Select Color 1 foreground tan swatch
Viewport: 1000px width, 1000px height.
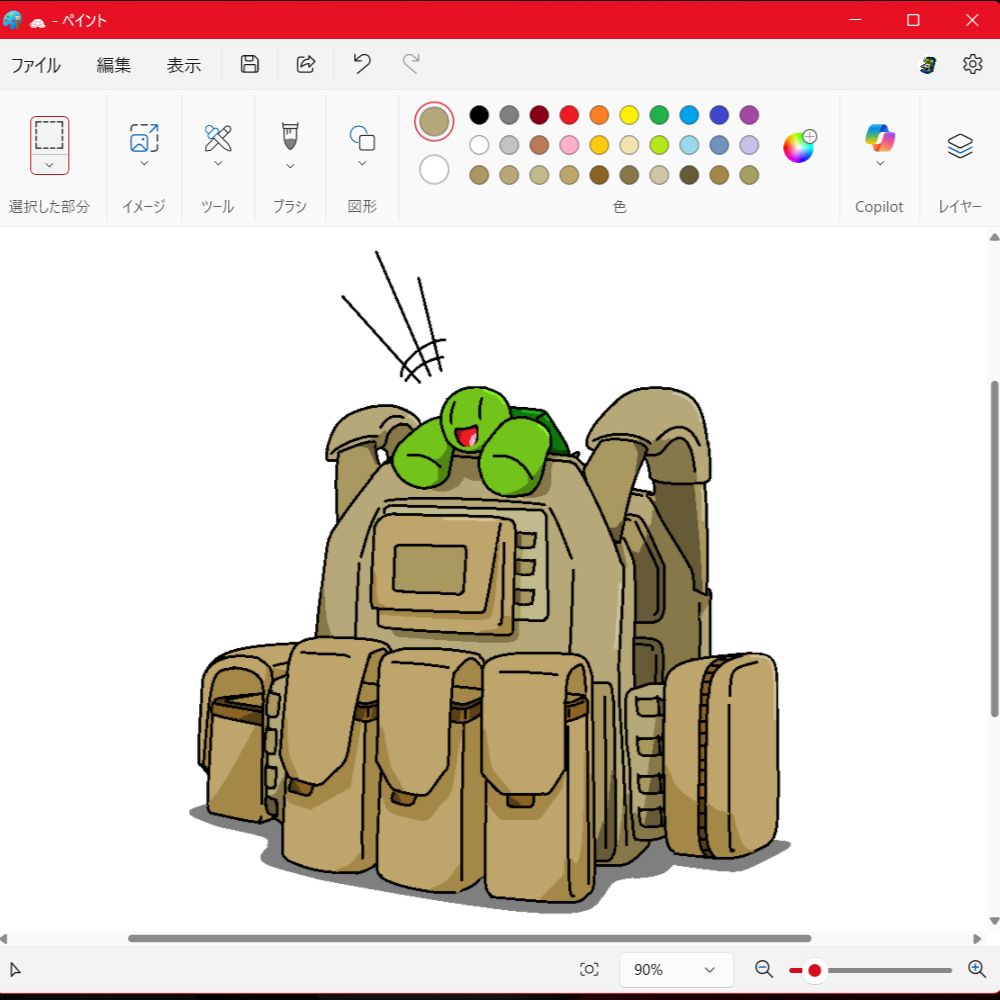click(434, 121)
